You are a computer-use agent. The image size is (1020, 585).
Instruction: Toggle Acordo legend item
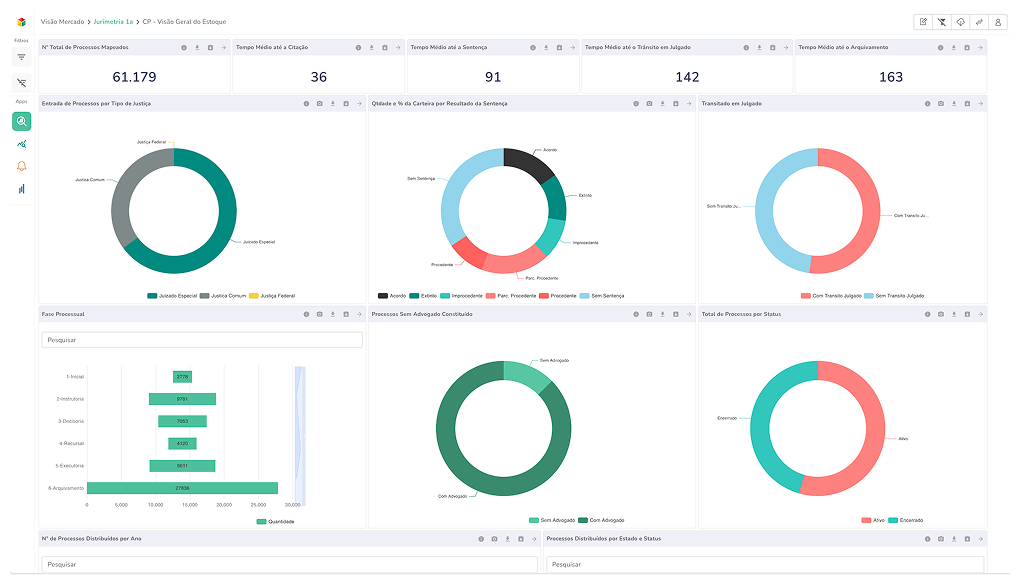392,296
